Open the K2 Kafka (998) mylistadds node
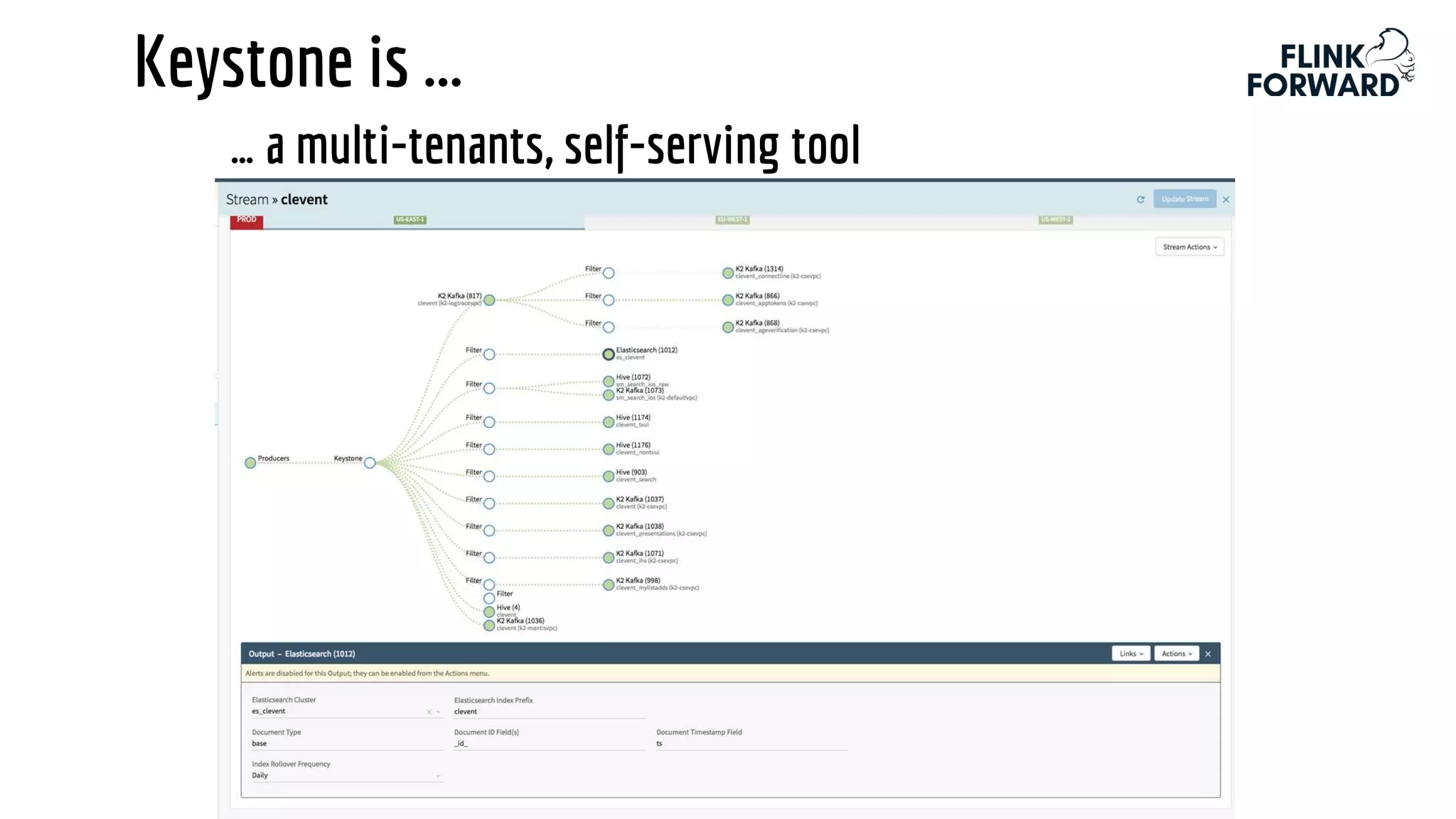The image size is (1456, 819). (609, 585)
